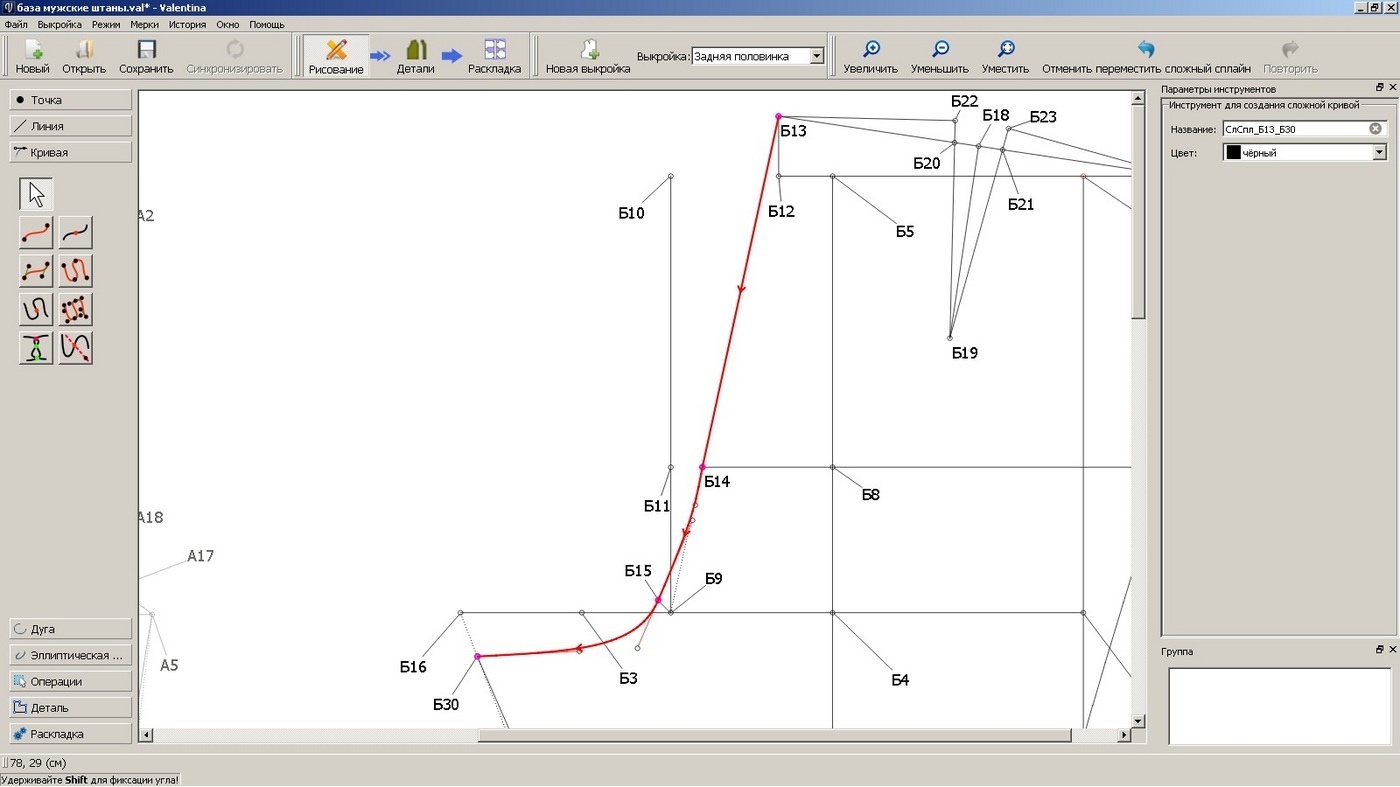Select the segment-a-curve tool

76,232
